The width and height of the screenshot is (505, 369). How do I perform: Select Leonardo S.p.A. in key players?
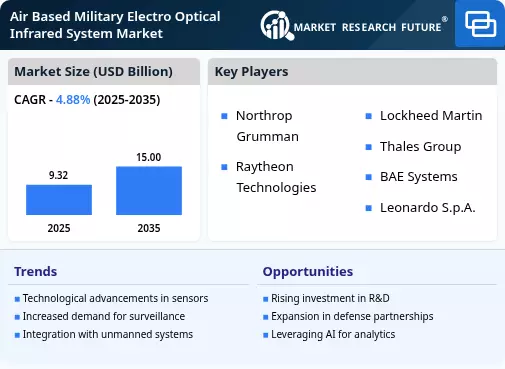428,208
